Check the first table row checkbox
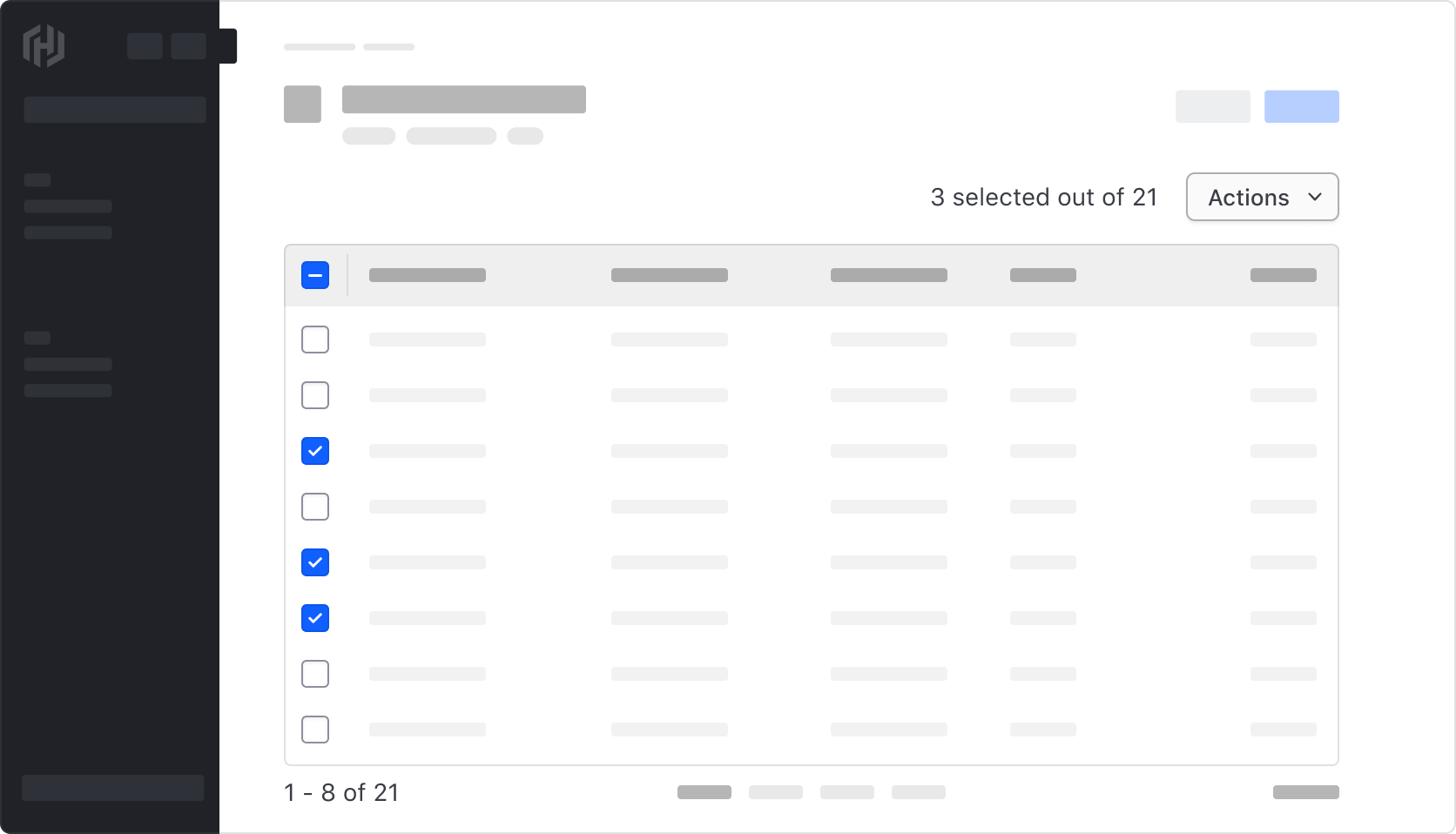Viewport: 1456px width, 834px height. (315, 340)
